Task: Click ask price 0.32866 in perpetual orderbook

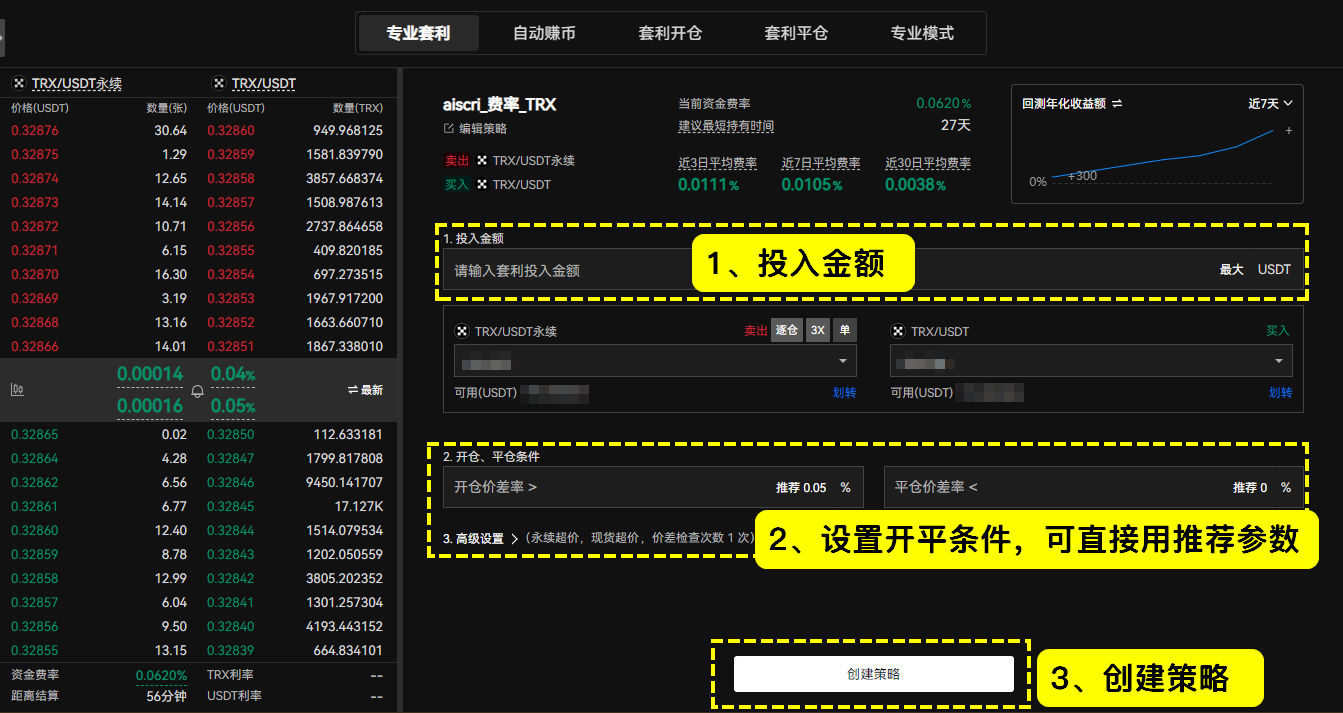Action: [35, 347]
